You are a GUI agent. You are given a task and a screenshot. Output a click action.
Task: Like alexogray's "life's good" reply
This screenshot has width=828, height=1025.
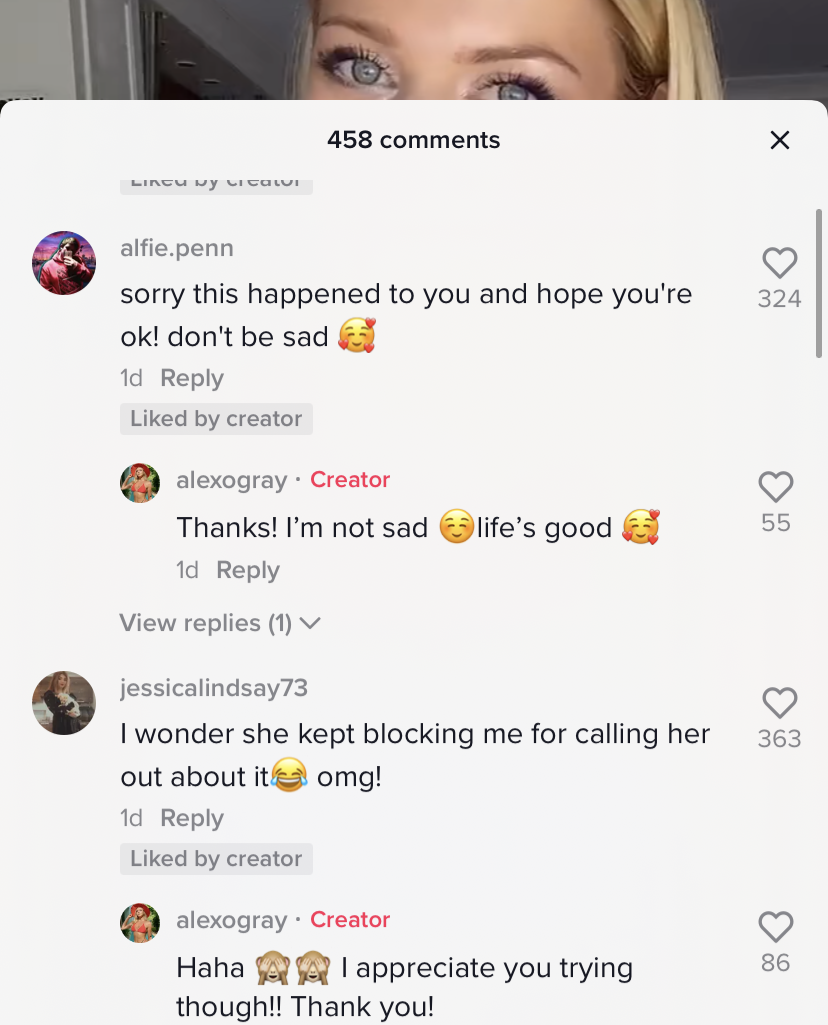point(775,488)
